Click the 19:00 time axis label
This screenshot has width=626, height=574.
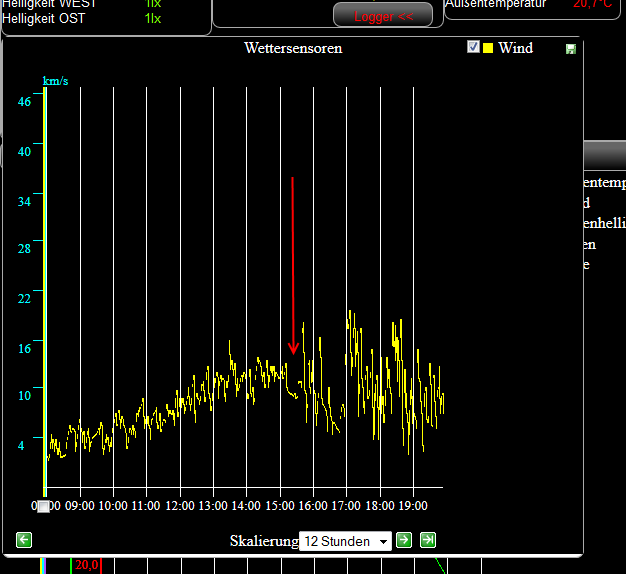click(412, 506)
